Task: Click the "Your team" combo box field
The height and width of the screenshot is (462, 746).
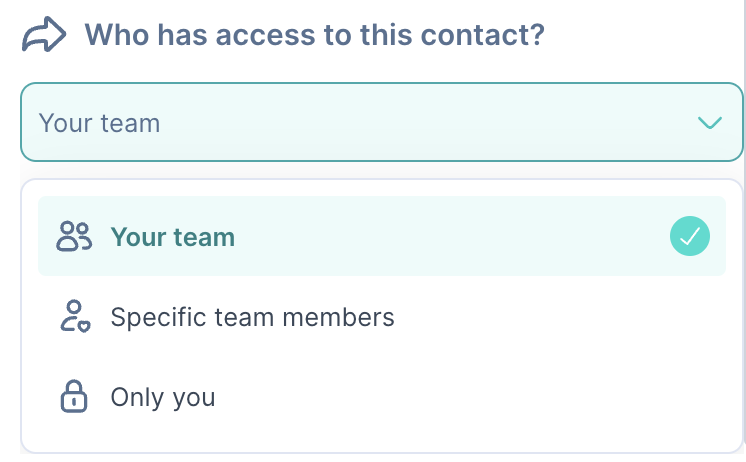Action: 382,122
